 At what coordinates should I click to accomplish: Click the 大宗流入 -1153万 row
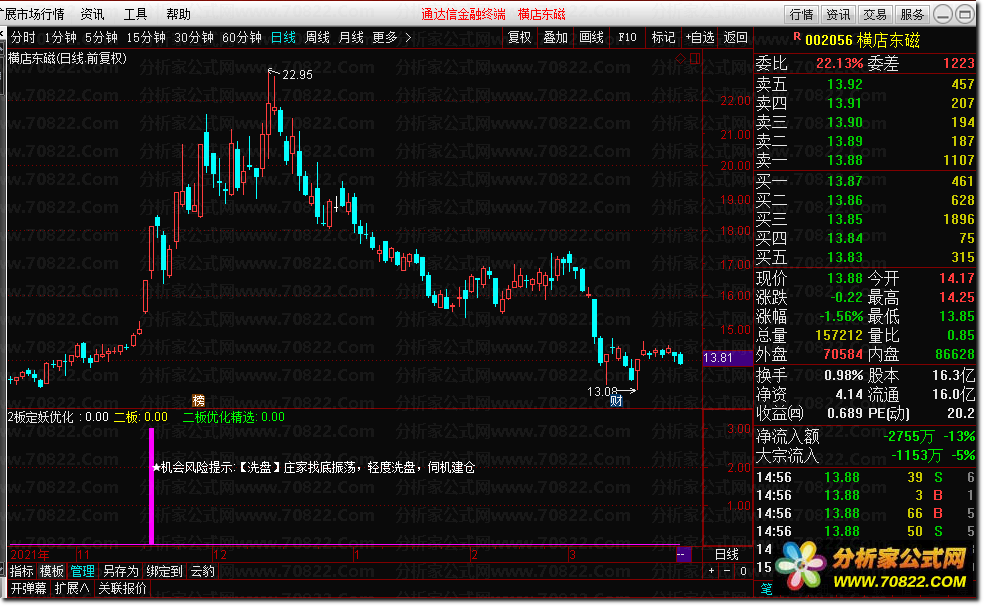click(865, 455)
